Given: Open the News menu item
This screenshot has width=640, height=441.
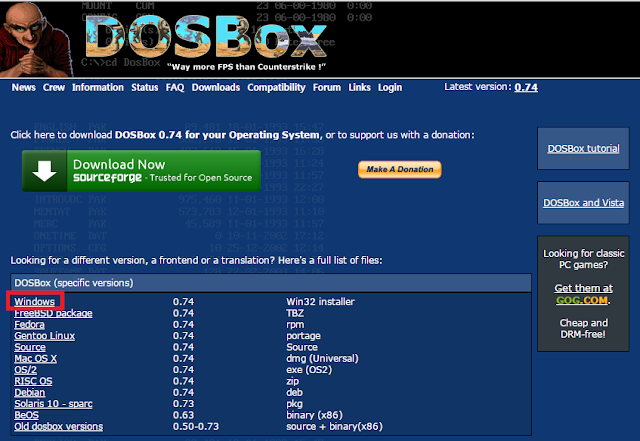Looking at the screenshot, I should click(23, 88).
